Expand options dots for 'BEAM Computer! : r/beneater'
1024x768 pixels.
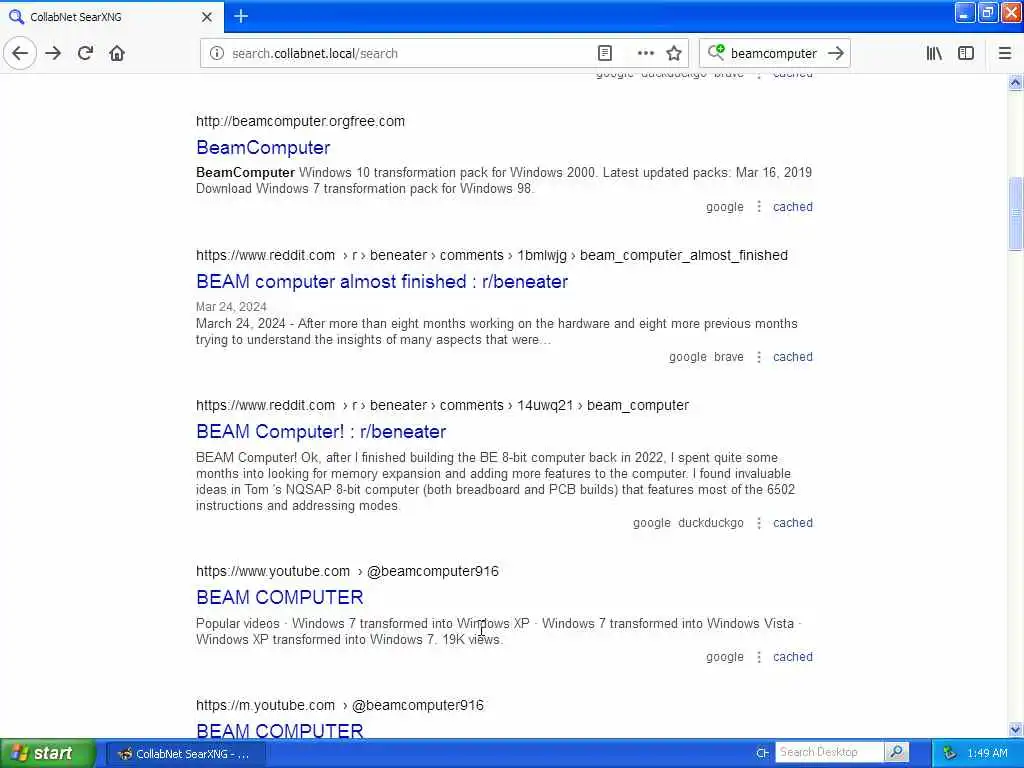[x=759, y=523]
